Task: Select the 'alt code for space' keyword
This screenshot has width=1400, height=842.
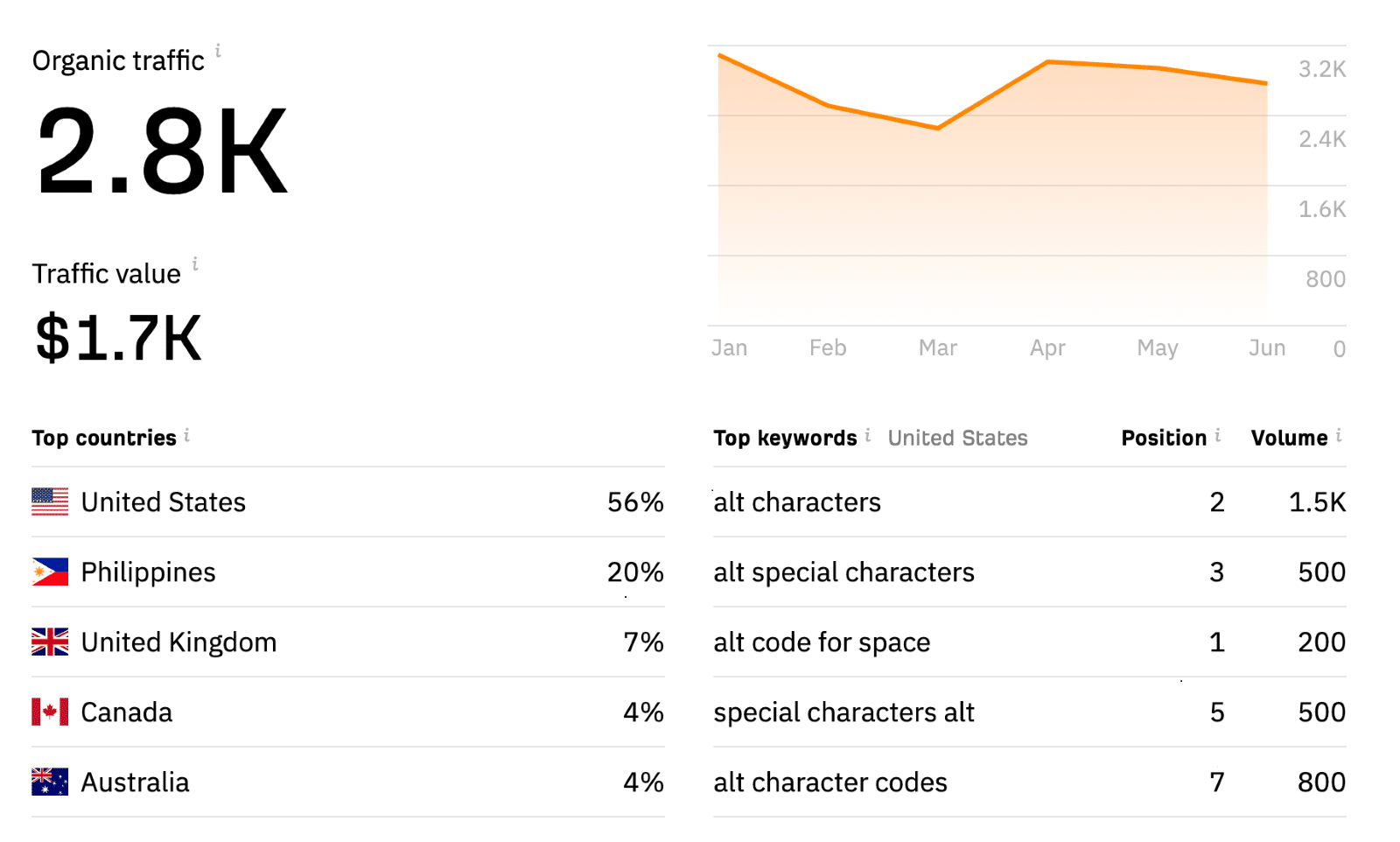Action: 822,642
